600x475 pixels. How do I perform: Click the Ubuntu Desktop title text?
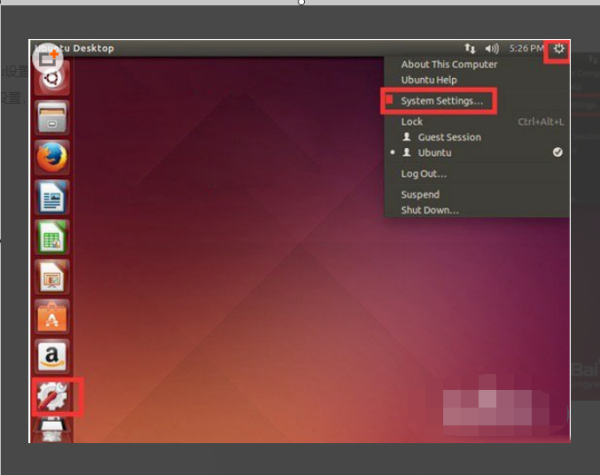point(74,48)
